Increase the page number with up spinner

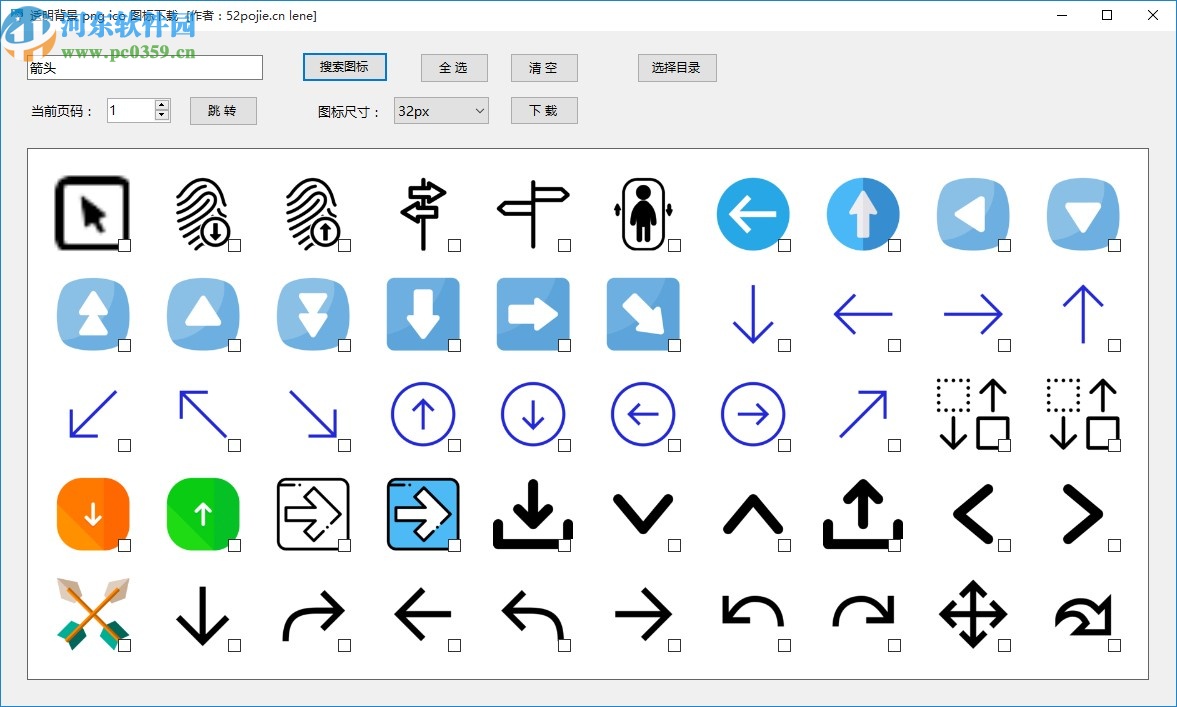click(x=161, y=105)
